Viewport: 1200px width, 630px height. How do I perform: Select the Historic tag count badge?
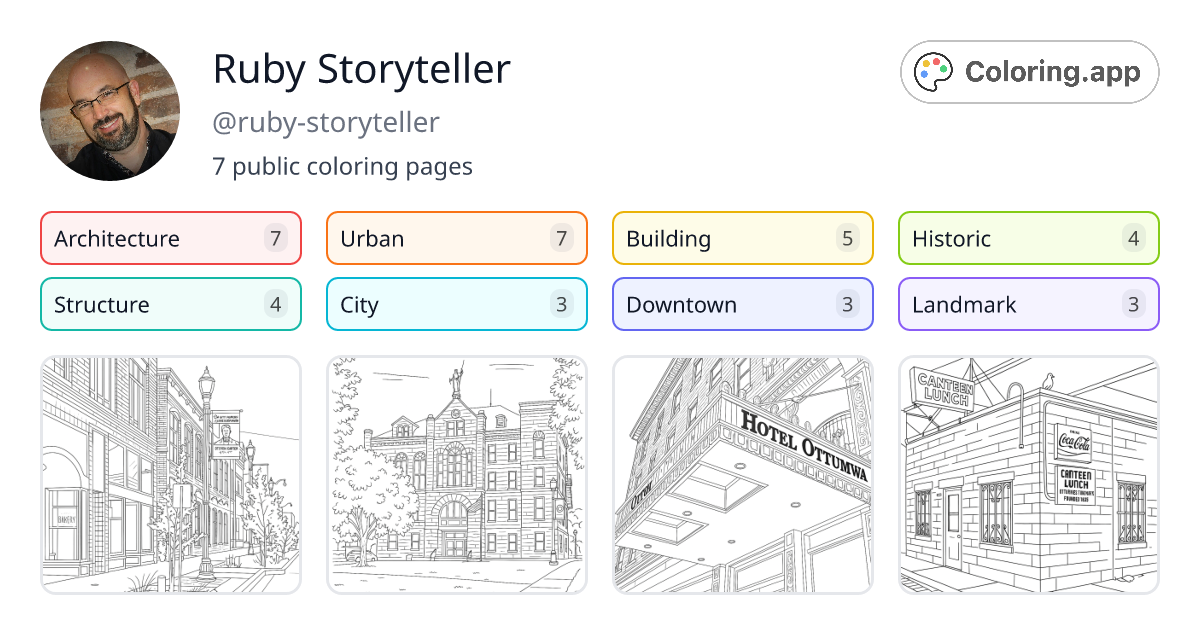(1133, 238)
